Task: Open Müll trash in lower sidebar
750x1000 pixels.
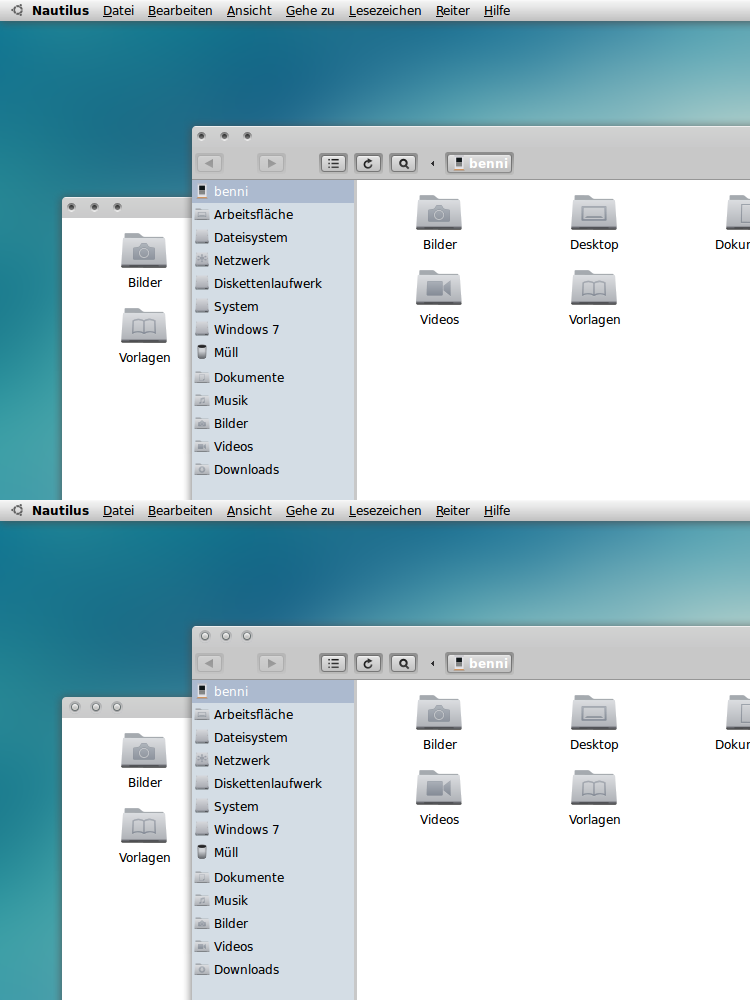Action: pos(273,852)
